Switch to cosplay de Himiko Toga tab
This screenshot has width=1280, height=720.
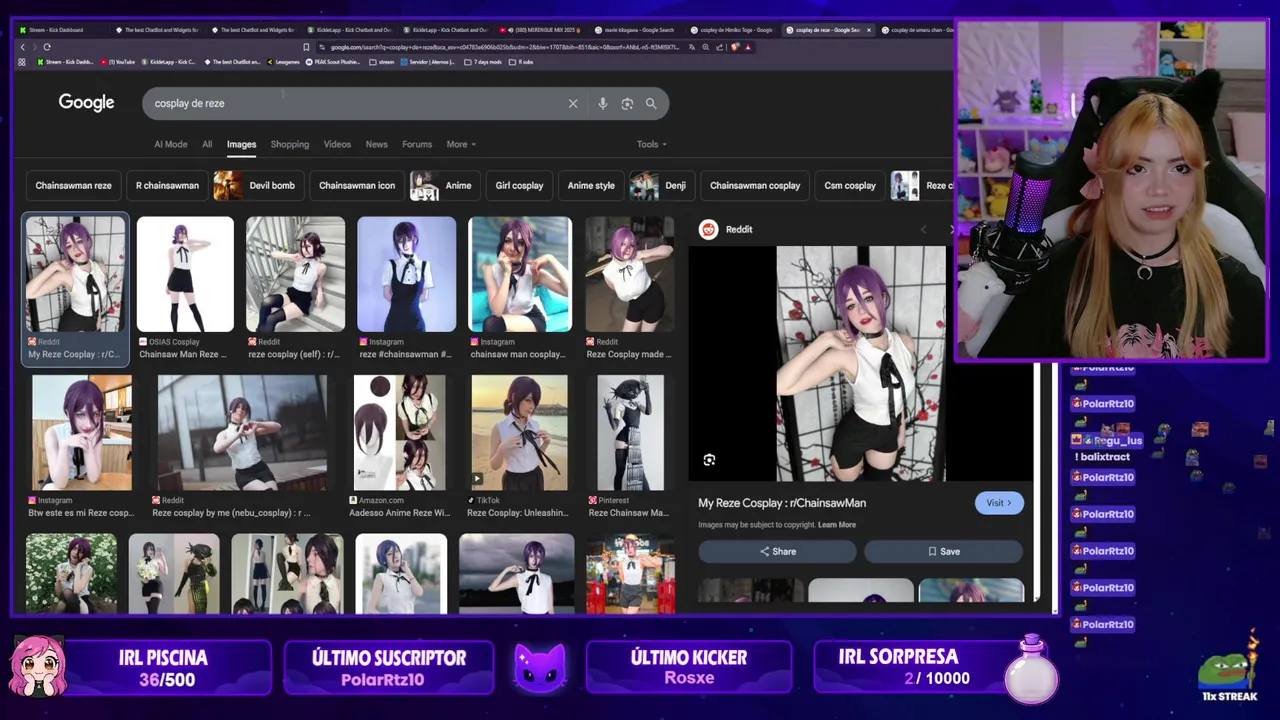(x=732, y=30)
